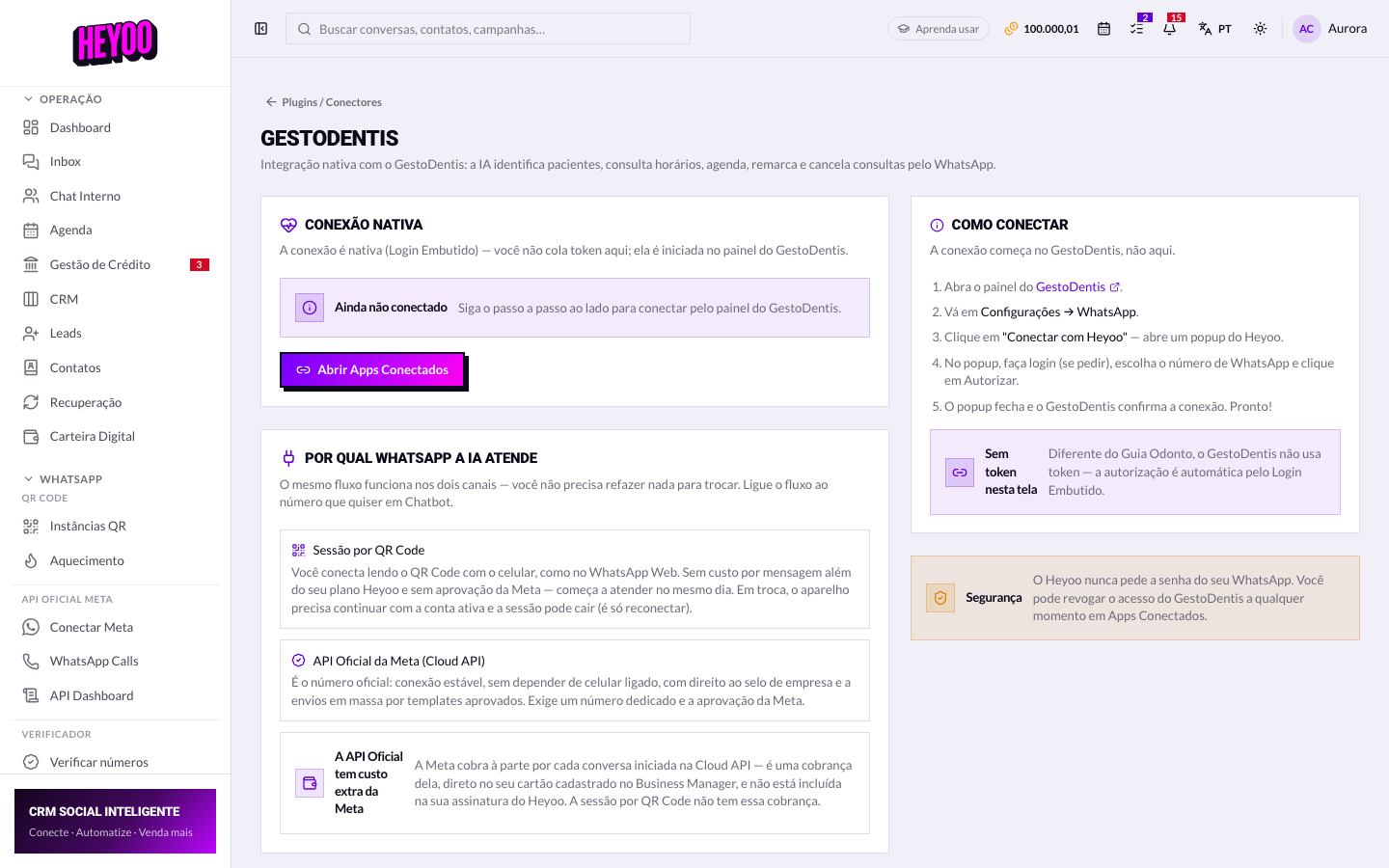Open Inbox in sidebar
The width and height of the screenshot is (1389, 868).
[116, 161]
